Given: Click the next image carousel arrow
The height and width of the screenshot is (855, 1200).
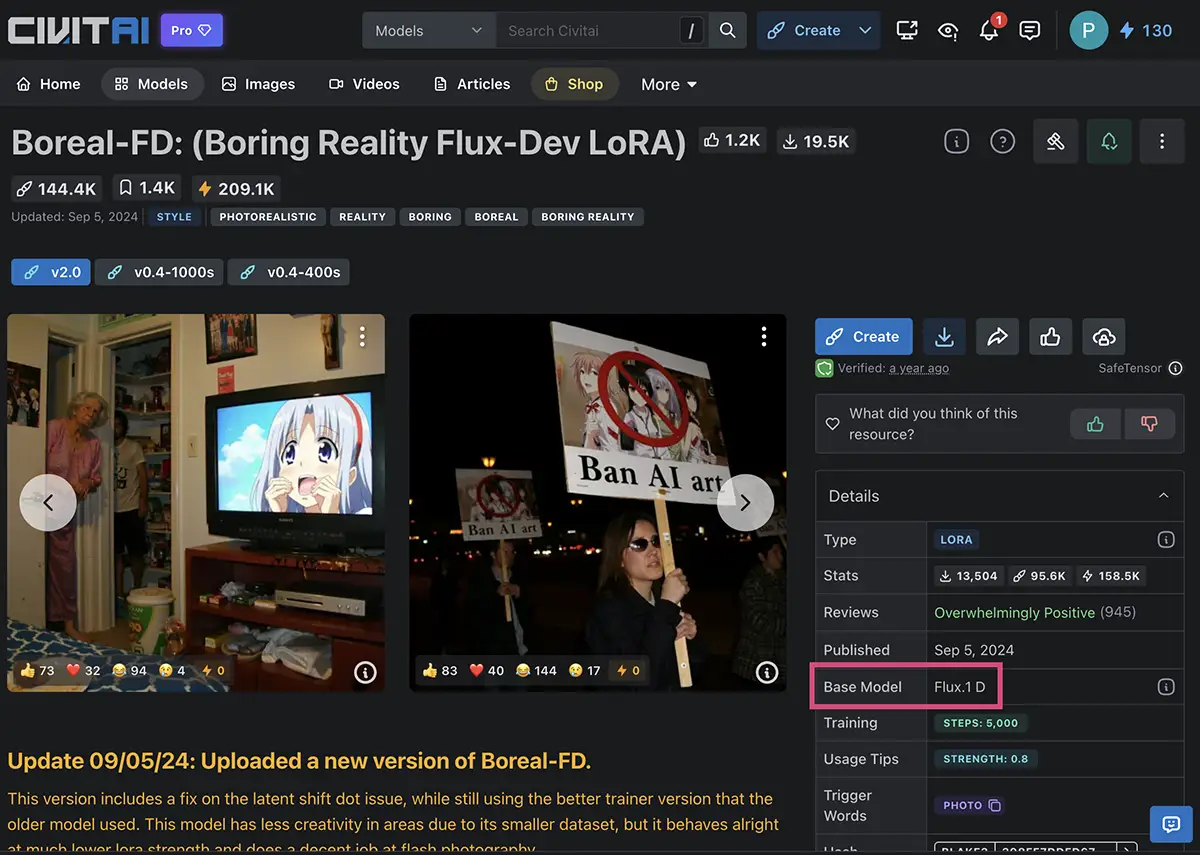Looking at the screenshot, I should (x=745, y=502).
